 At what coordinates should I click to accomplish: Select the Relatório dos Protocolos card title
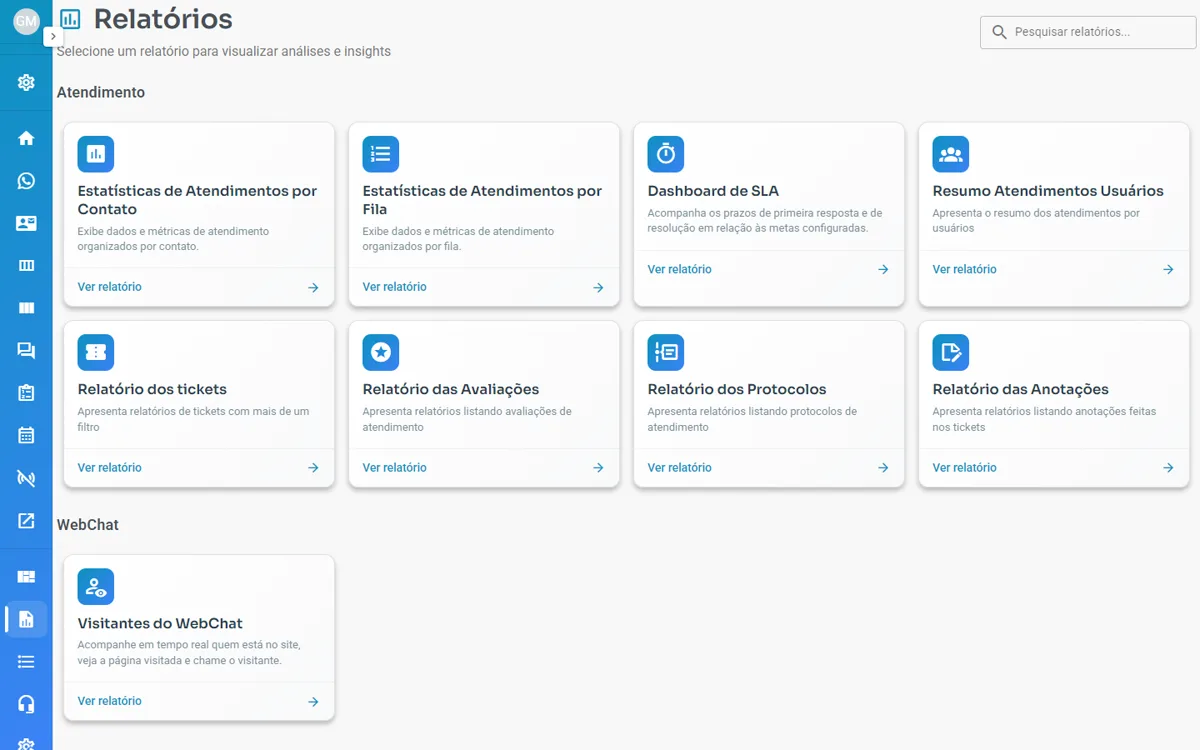(x=737, y=389)
